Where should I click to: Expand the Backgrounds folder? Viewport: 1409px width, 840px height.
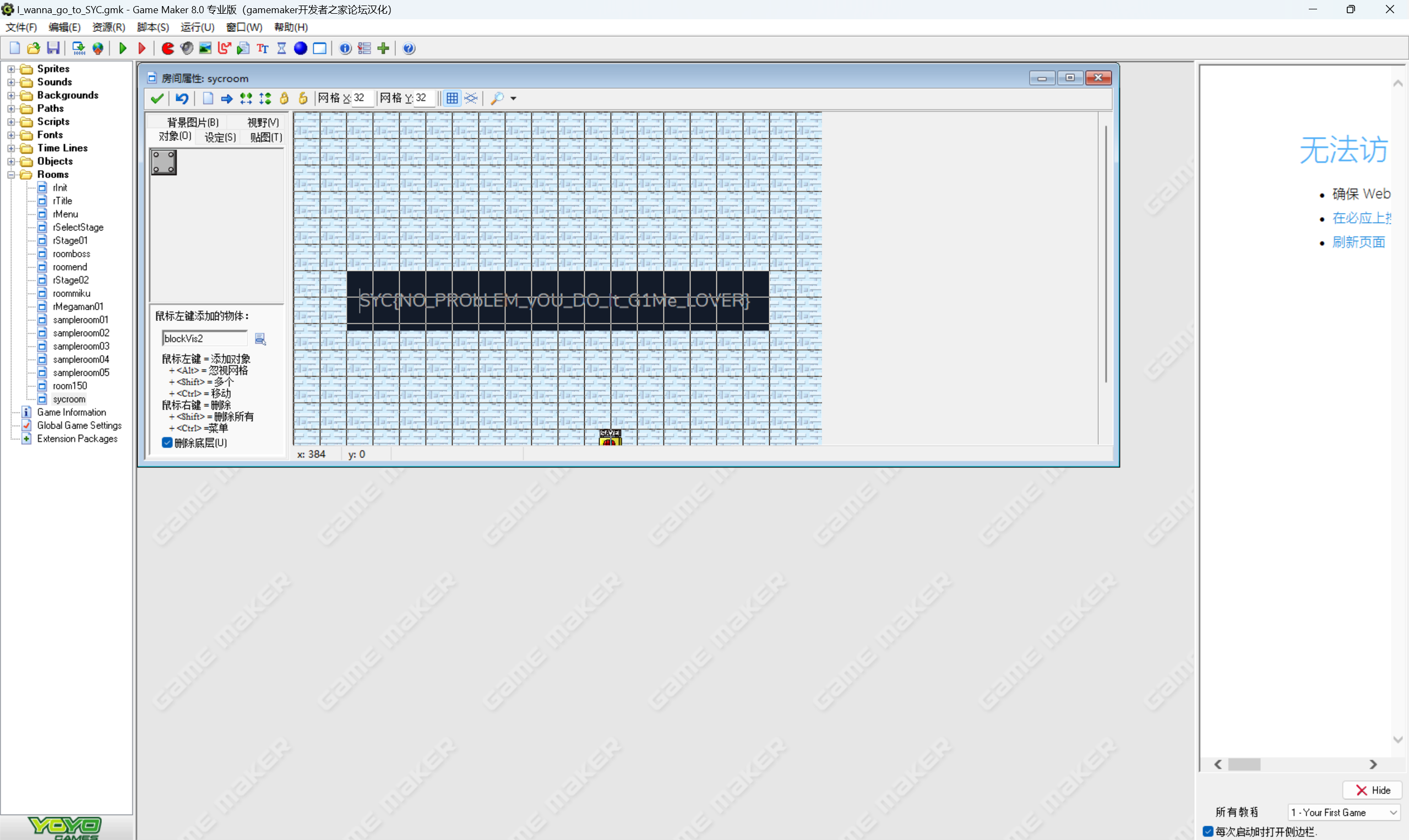pos(11,95)
